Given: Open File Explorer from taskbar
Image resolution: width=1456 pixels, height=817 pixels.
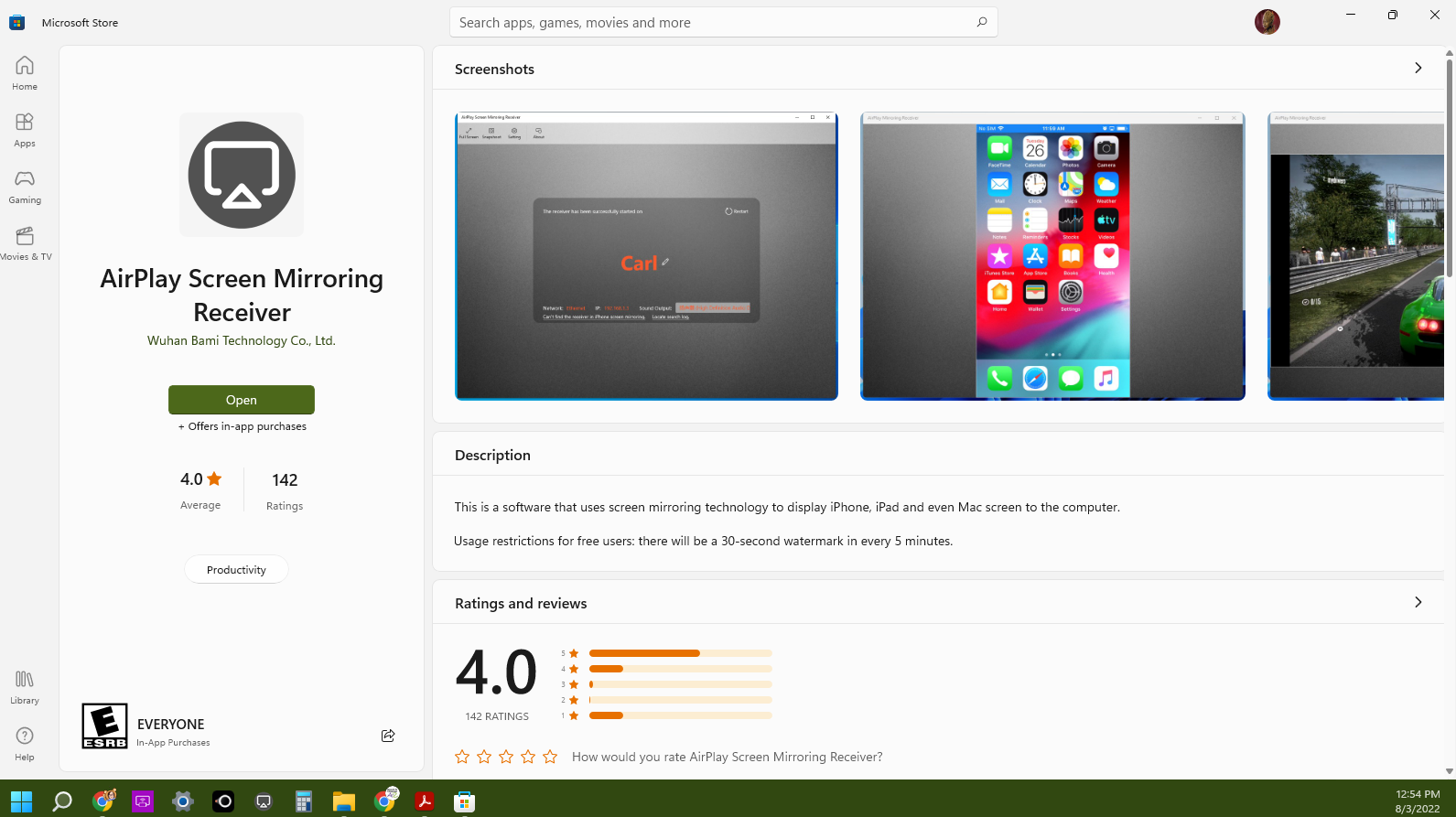Looking at the screenshot, I should coord(344,801).
